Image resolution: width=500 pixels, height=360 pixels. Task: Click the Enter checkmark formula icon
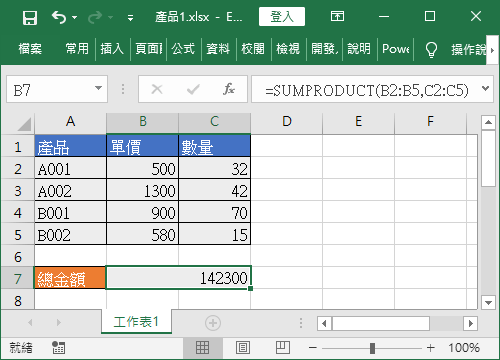[193, 89]
